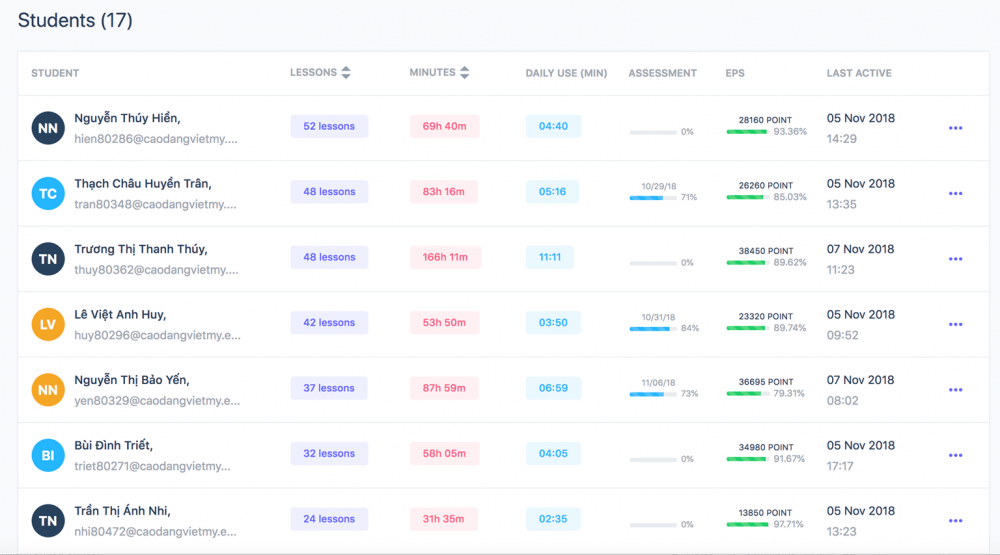Click the 38450 point EPS progress bar
1000x555 pixels.
(x=746, y=263)
